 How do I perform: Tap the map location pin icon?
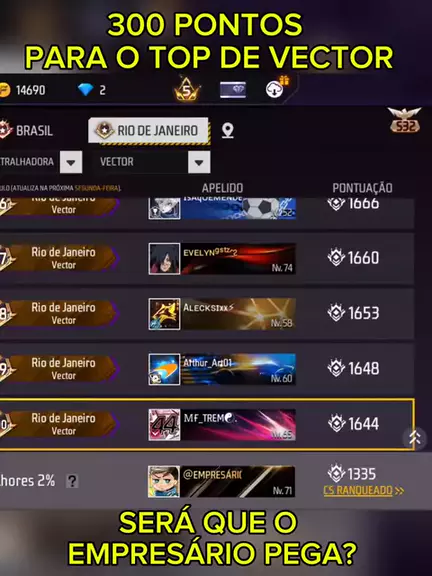coord(228,130)
